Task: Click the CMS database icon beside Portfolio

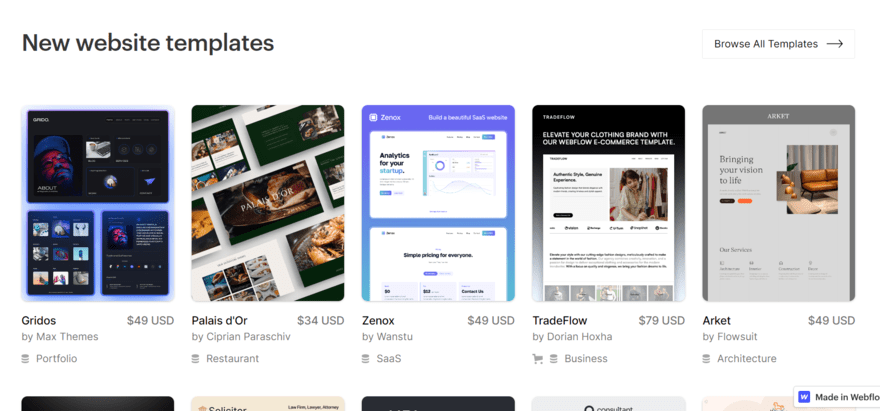Action: (25, 358)
